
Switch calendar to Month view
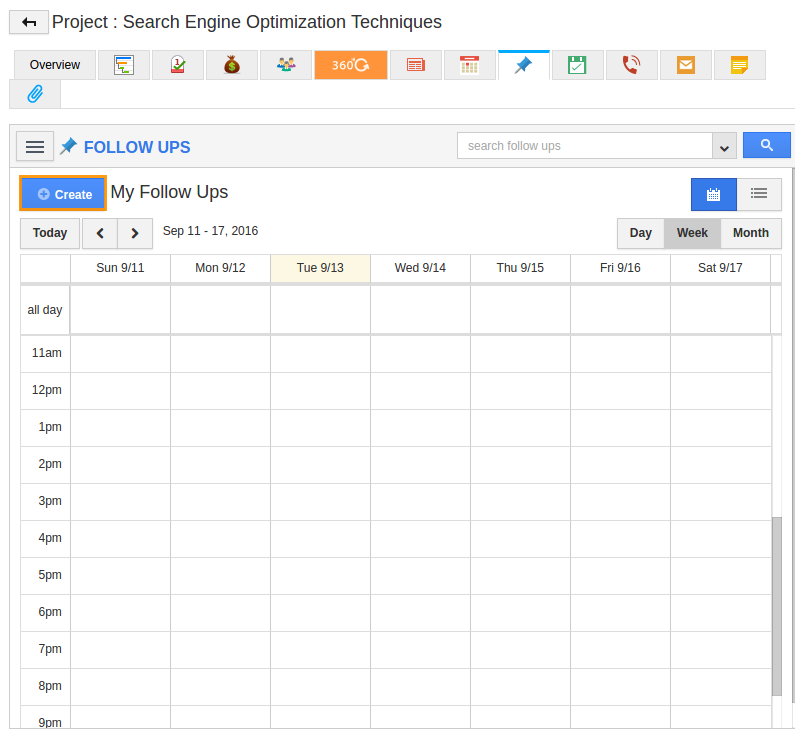click(750, 233)
